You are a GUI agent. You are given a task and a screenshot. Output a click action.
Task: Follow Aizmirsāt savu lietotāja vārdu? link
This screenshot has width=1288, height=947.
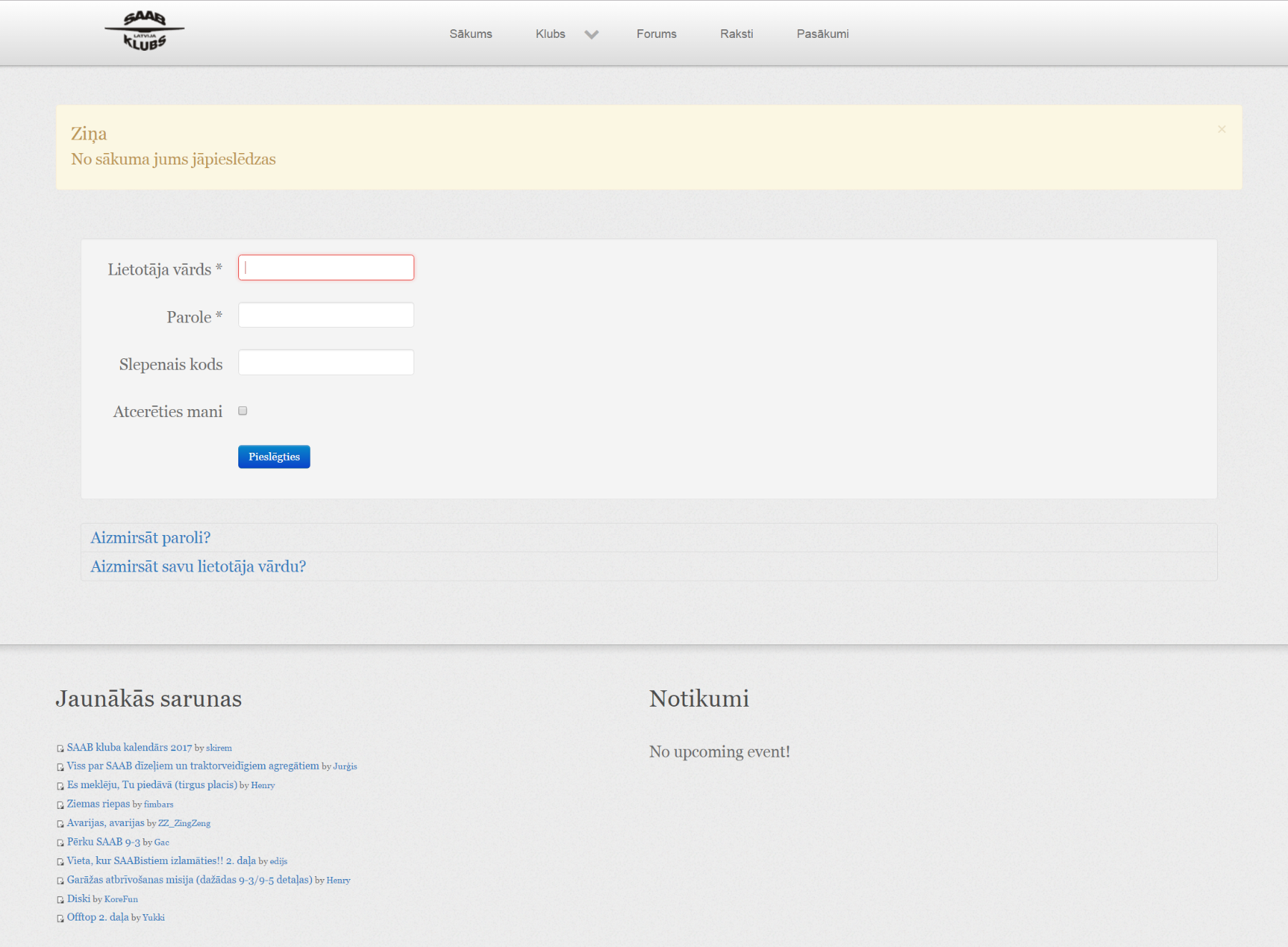[x=198, y=566]
